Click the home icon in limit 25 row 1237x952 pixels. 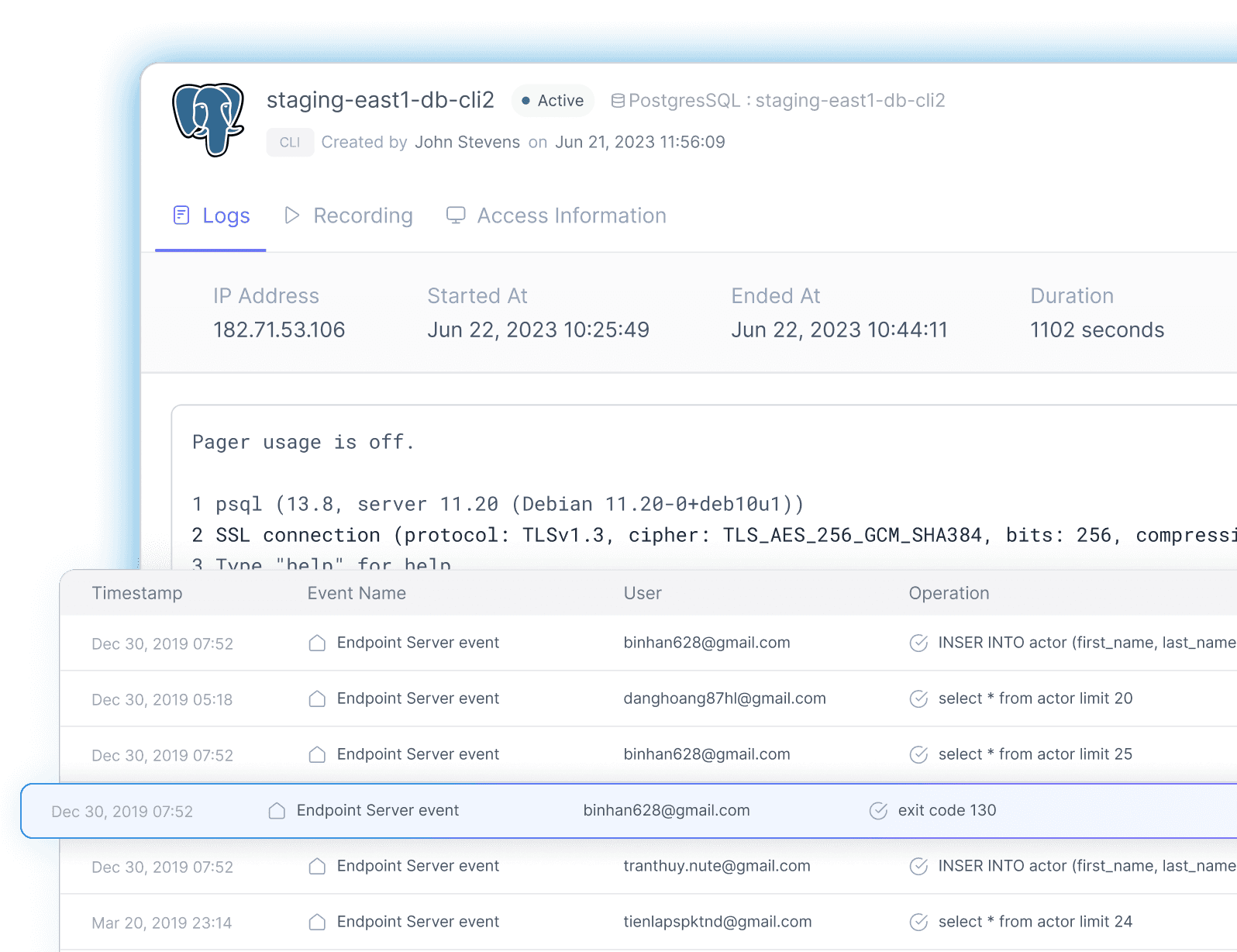[317, 754]
